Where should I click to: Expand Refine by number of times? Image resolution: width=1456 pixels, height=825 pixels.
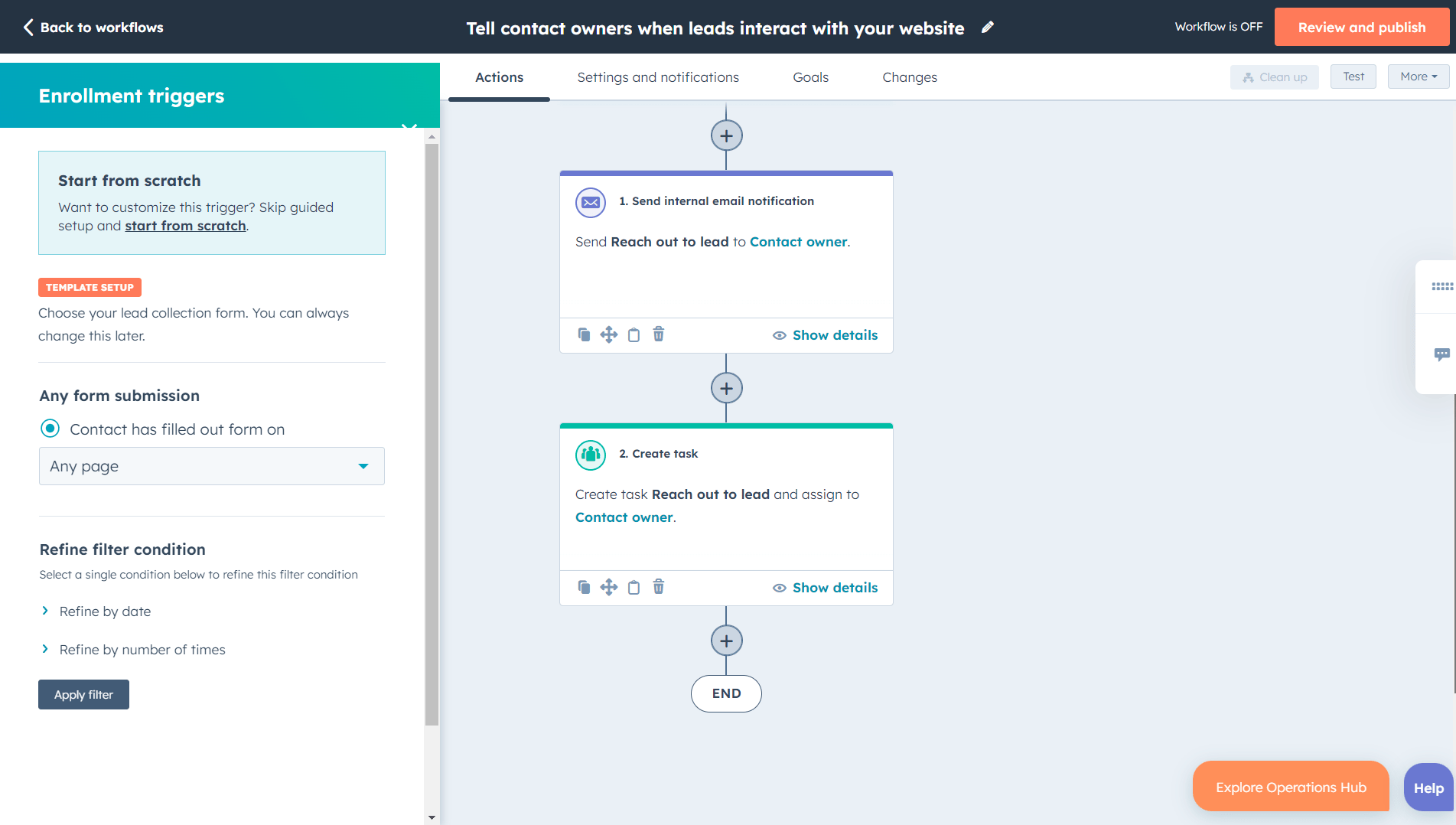coord(142,649)
